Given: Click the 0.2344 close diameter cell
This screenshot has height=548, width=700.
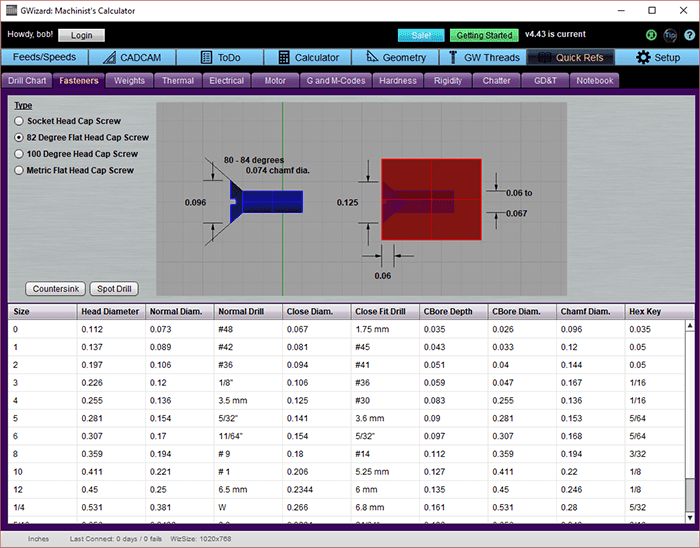Looking at the screenshot, I should pyautogui.click(x=317, y=490).
